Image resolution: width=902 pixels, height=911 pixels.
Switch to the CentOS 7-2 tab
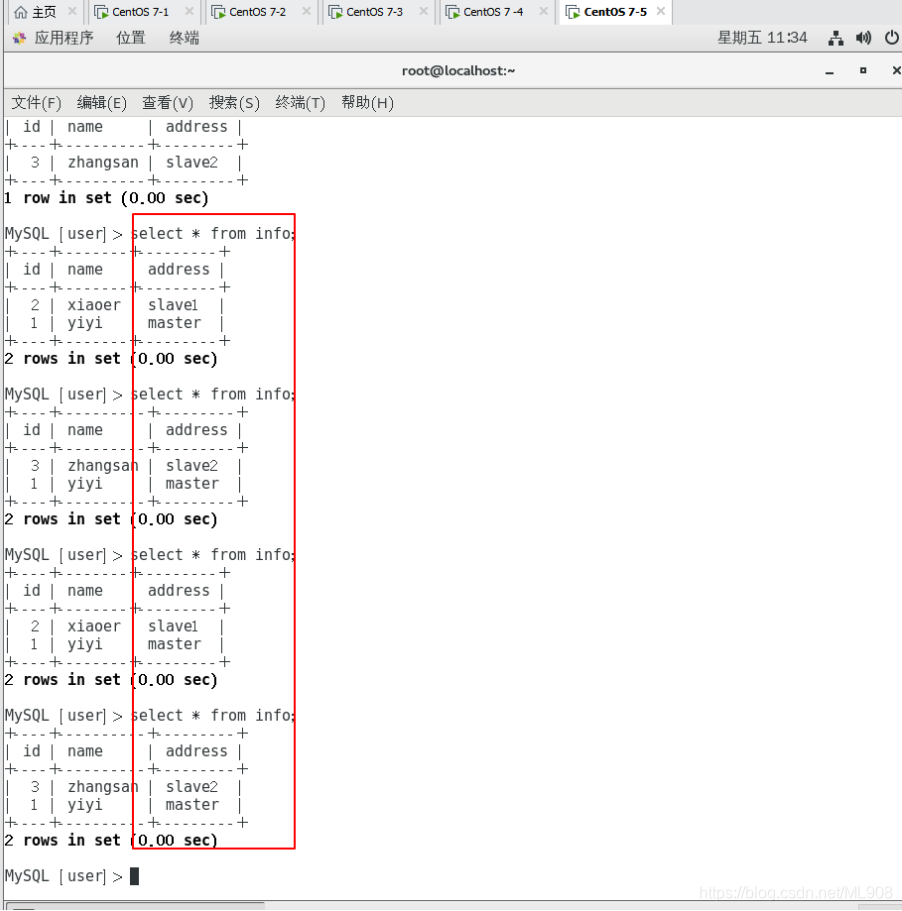point(257,12)
